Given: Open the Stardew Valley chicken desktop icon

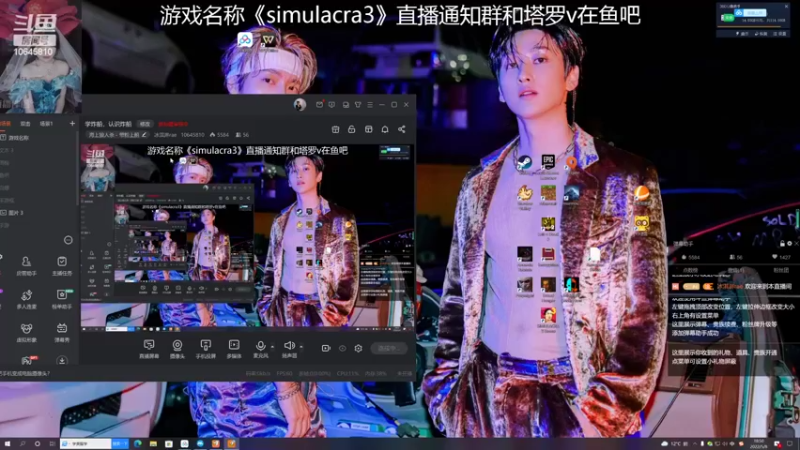Looking at the screenshot, I should pos(524,194).
